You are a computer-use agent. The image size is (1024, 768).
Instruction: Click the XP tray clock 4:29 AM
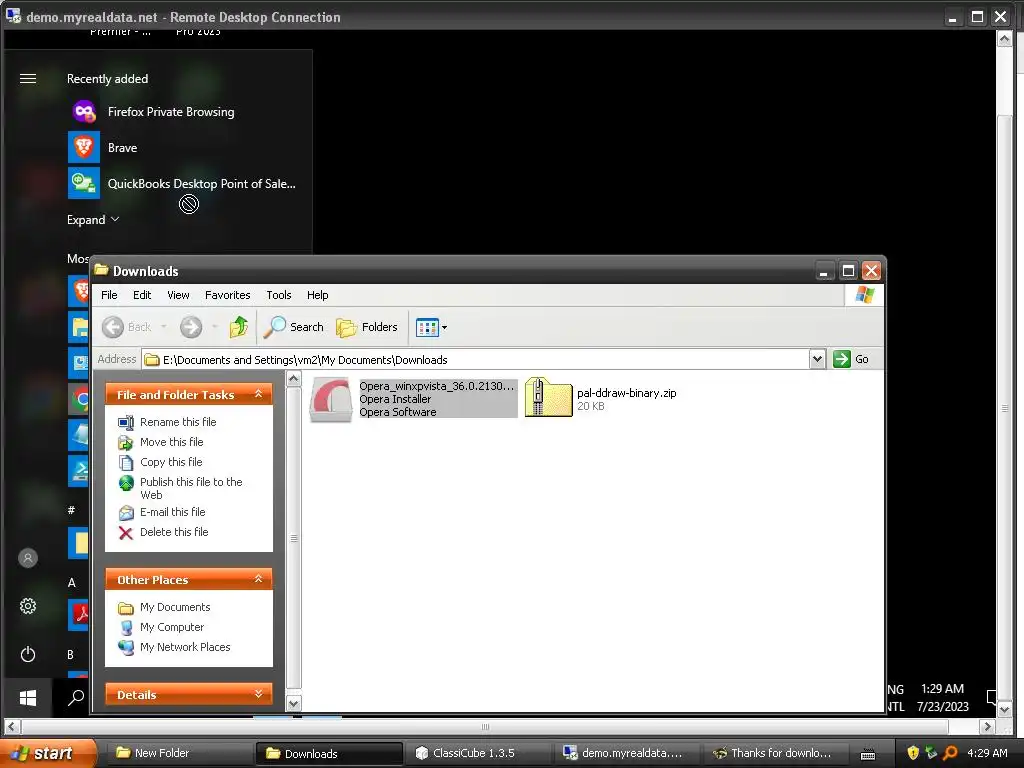pyautogui.click(x=987, y=753)
